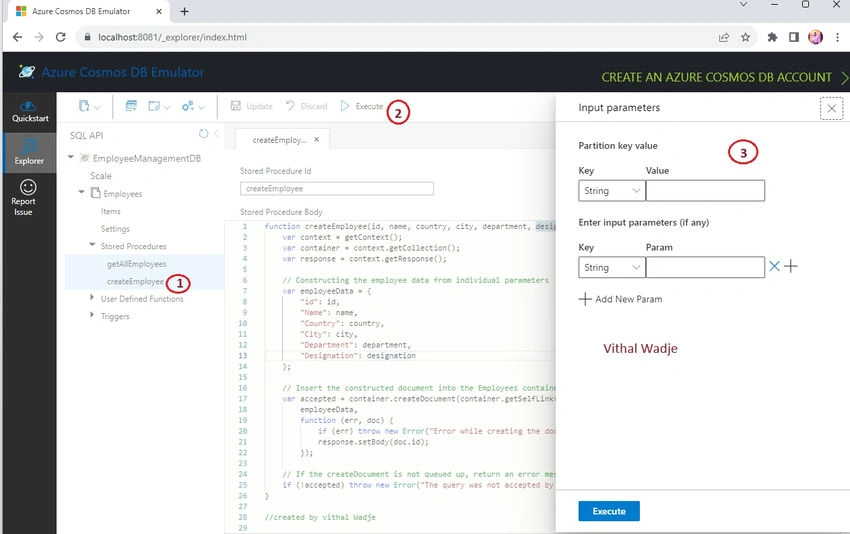Click the '//created by vithal Wadje' comment

click(x=320, y=517)
